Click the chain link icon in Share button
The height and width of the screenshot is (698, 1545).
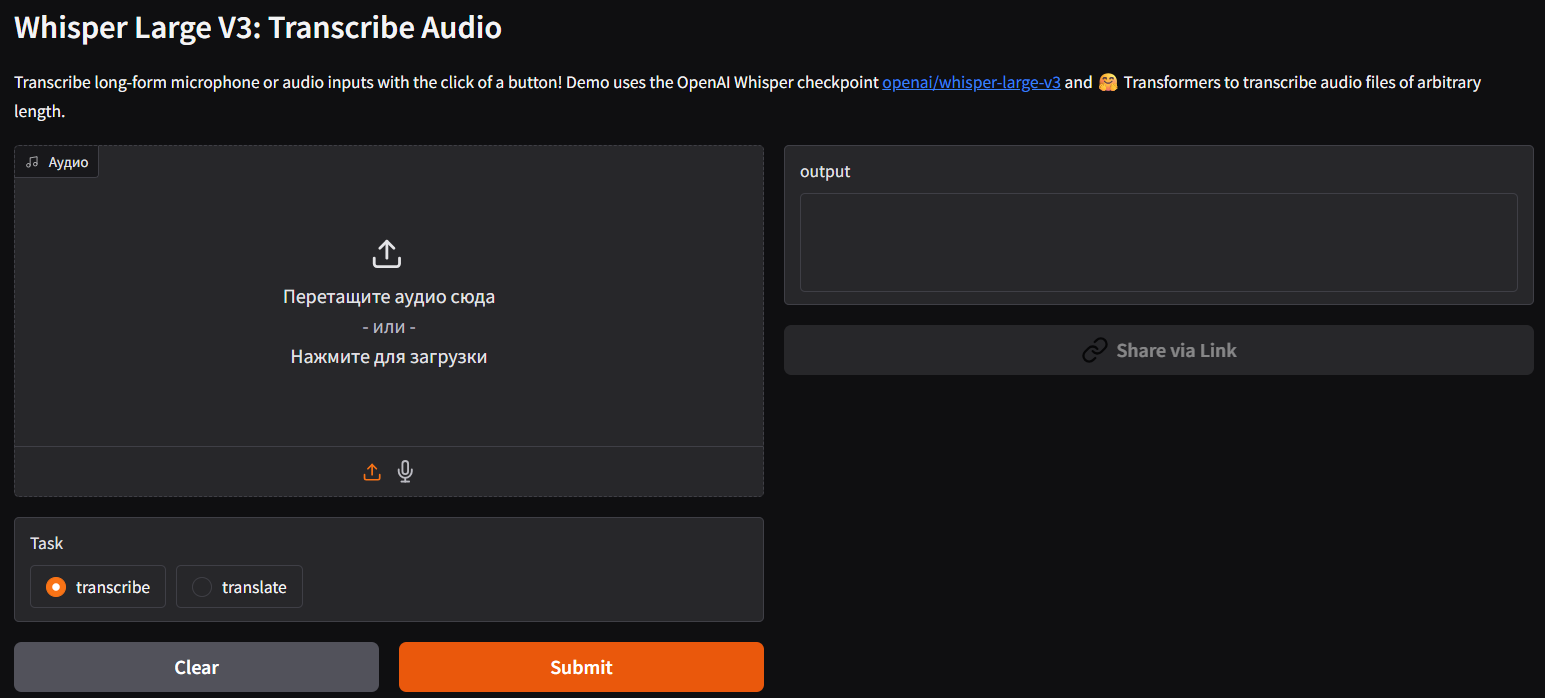(1095, 350)
